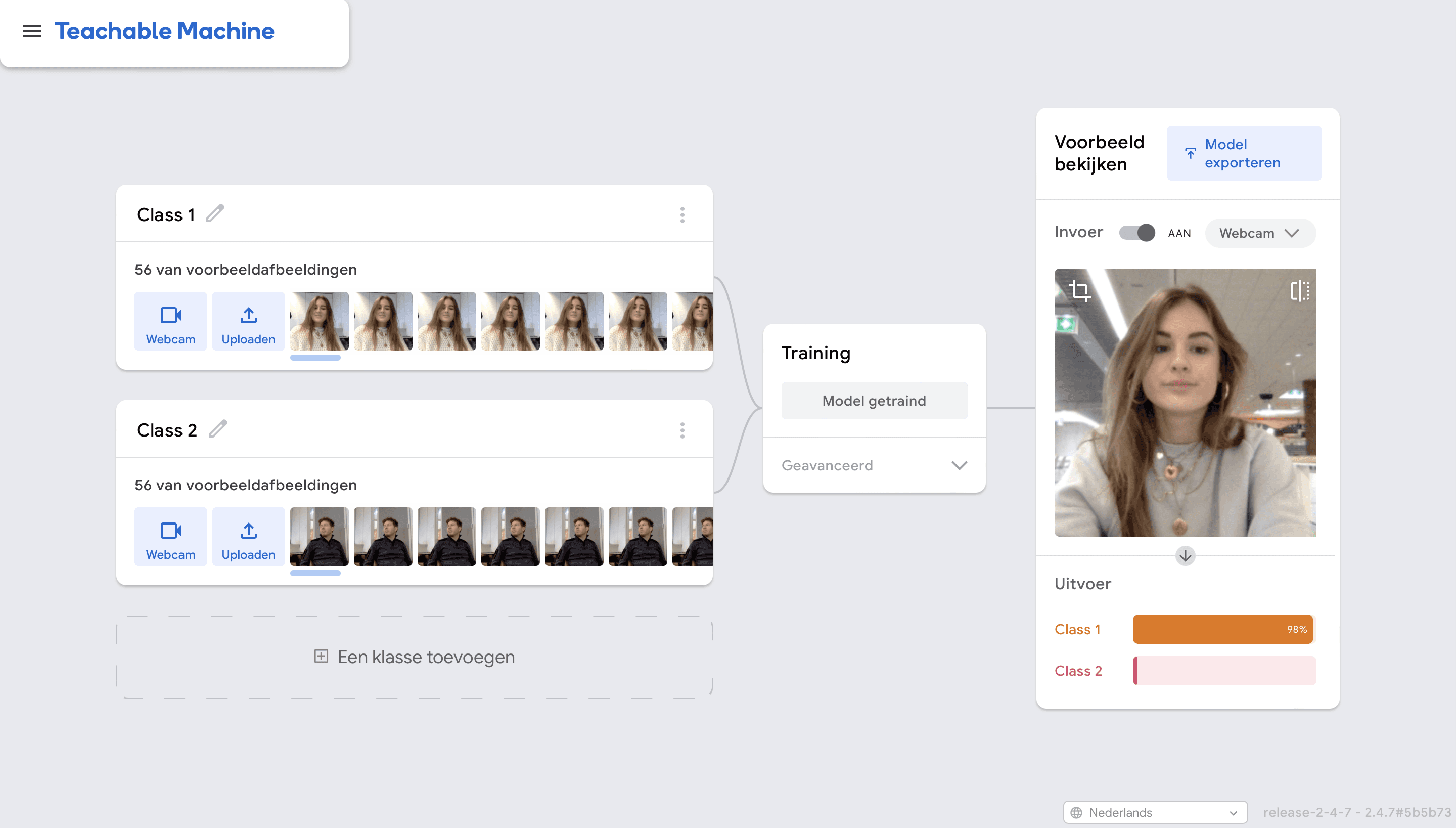Open Class 2 three-dot options menu
The height and width of the screenshot is (828, 1456).
[x=682, y=430]
